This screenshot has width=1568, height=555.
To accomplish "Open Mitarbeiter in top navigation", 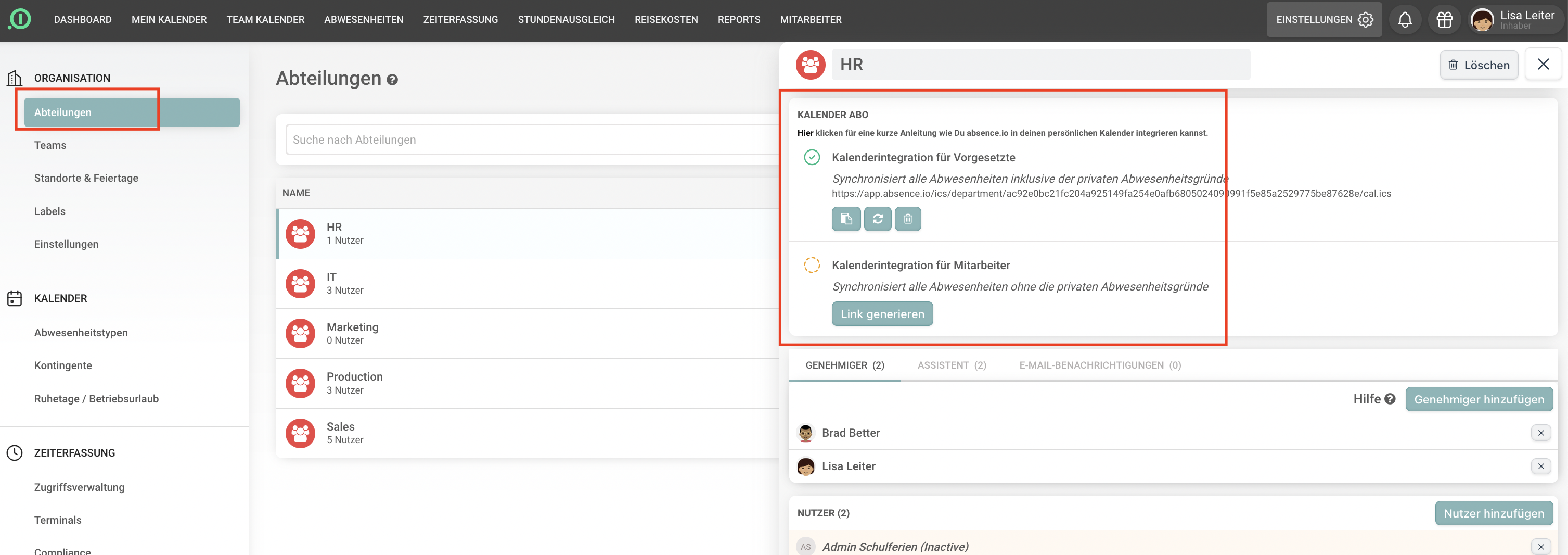I will [811, 19].
